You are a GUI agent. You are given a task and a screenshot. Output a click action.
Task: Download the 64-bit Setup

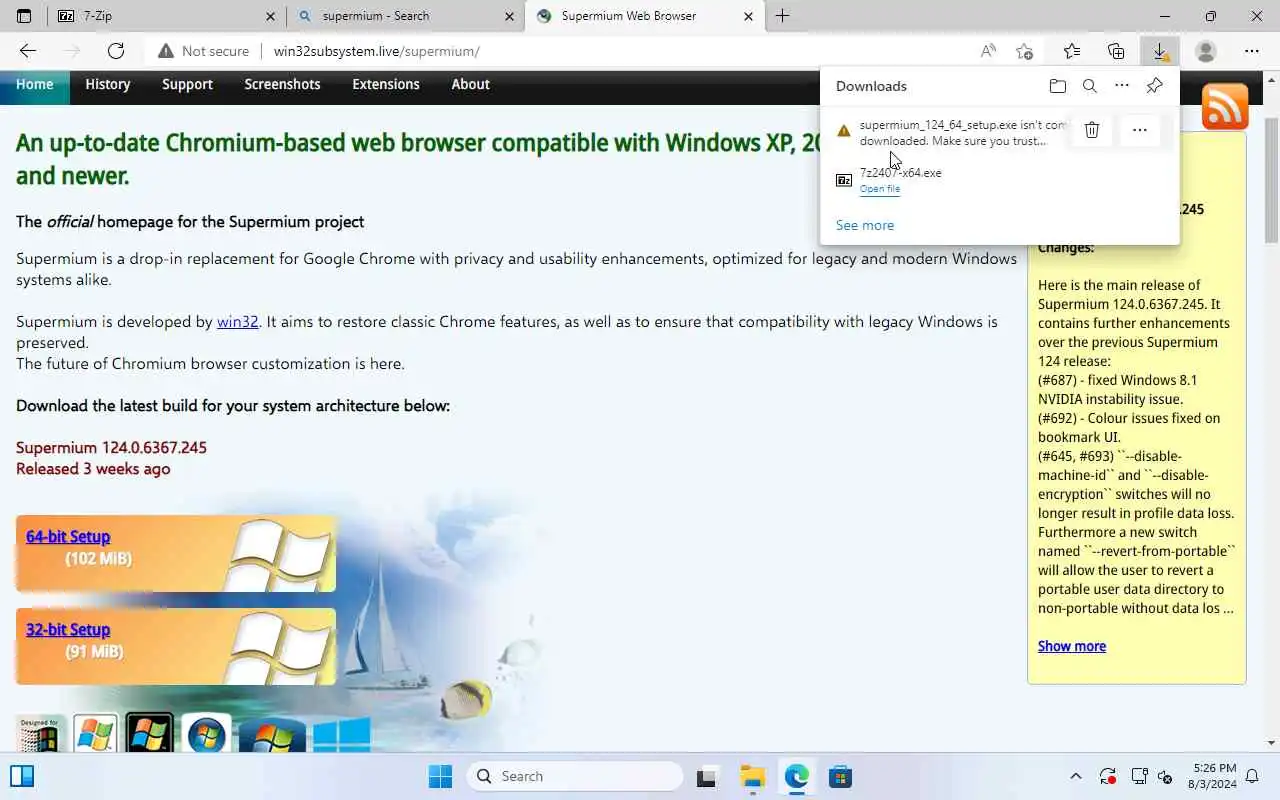click(68, 537)
